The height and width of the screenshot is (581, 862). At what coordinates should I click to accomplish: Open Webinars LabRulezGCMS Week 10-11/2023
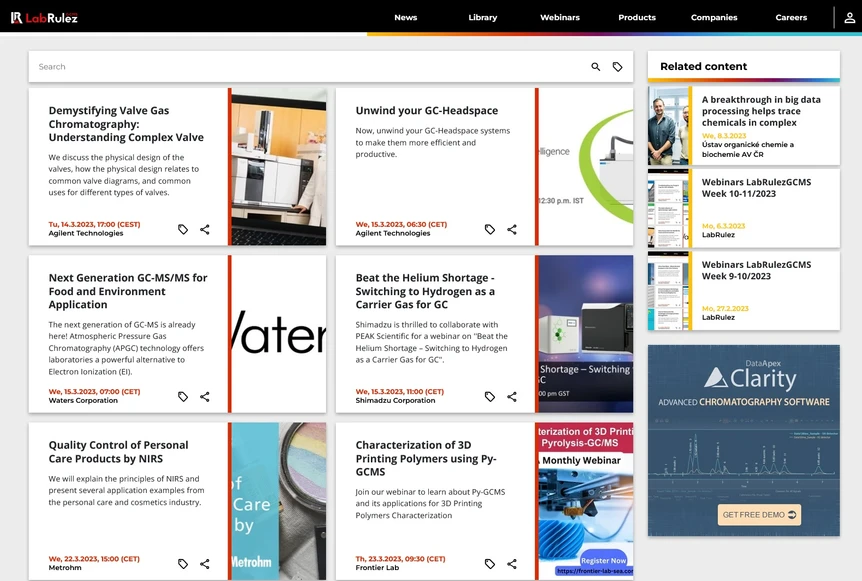pyautogui.click(x=756, y=187)
